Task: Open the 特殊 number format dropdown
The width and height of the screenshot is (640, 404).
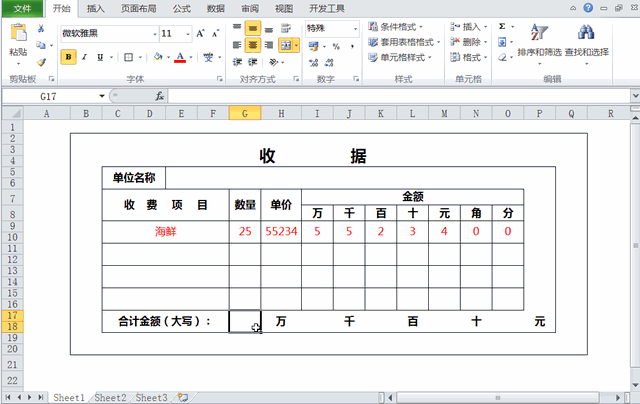Action: pyautogui.click(x=356, y=29)
